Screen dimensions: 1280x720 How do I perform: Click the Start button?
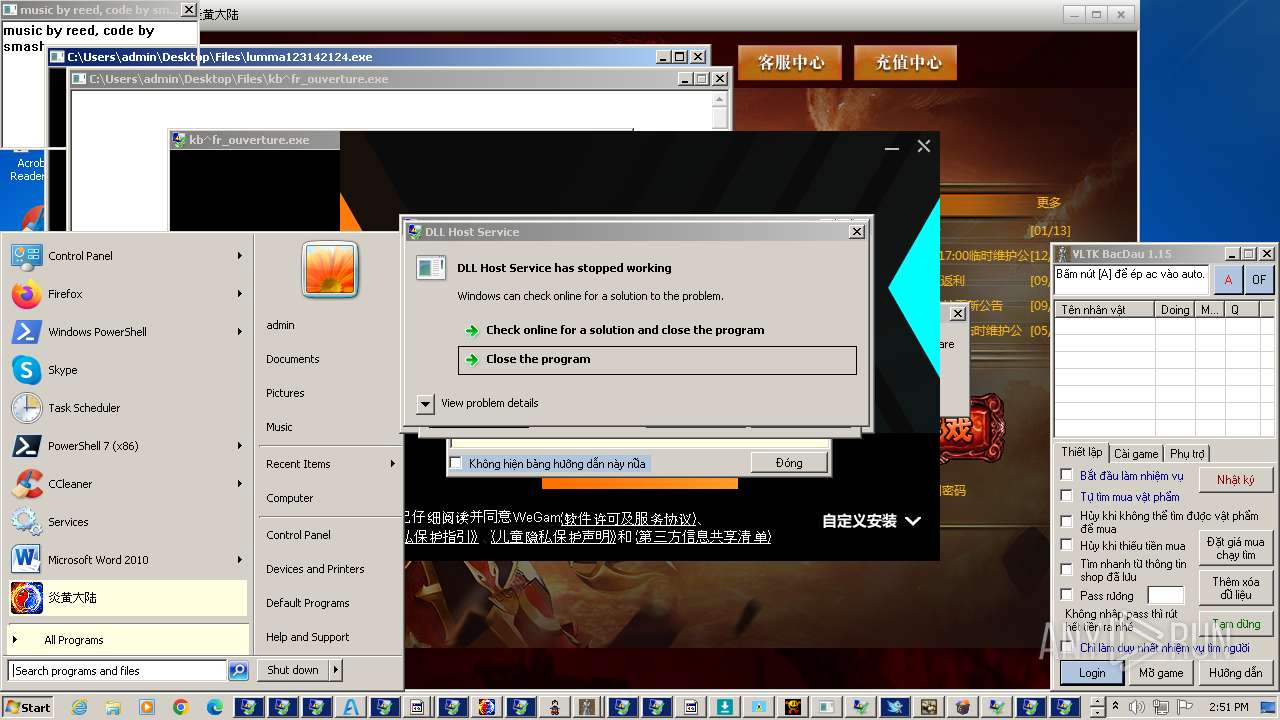click(28, 707)
